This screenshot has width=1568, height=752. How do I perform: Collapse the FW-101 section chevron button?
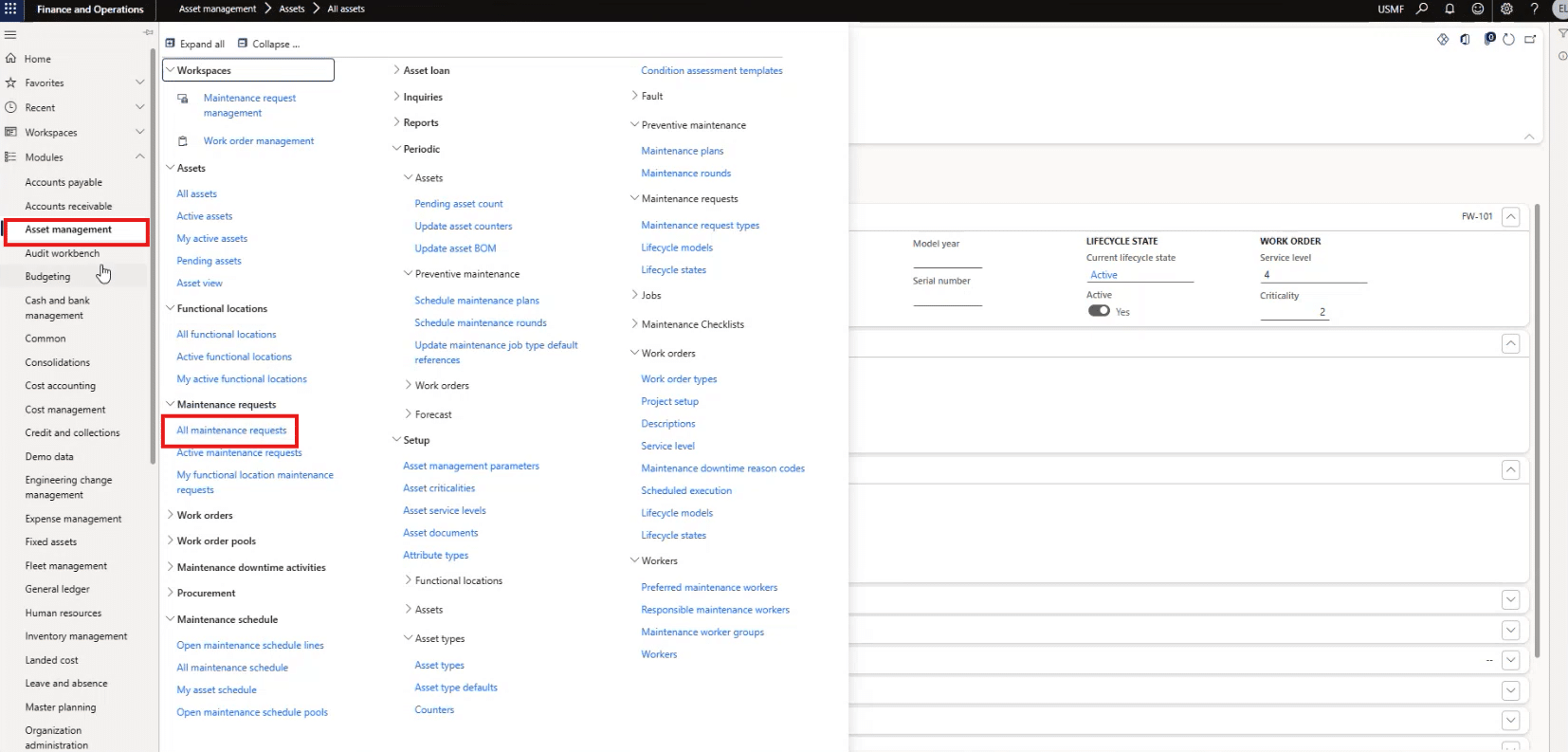pyautogui.click(x=1511, y=216)
